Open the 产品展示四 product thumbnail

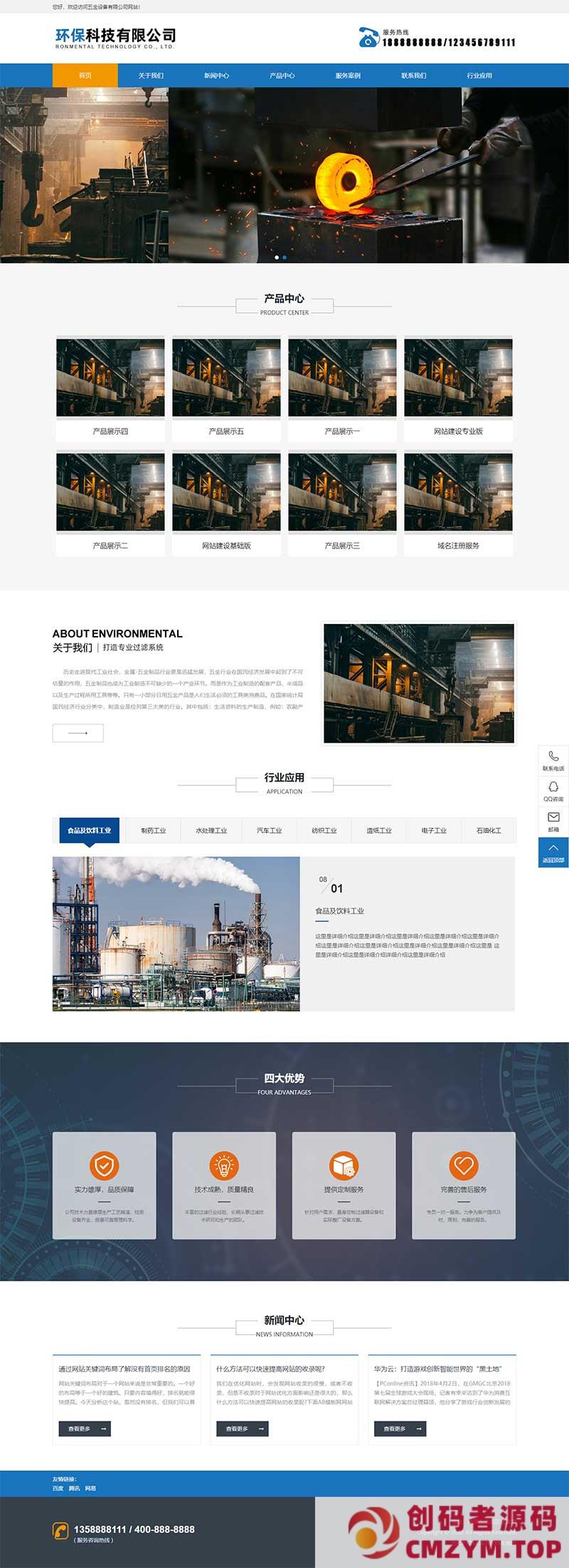click(110, 378)
